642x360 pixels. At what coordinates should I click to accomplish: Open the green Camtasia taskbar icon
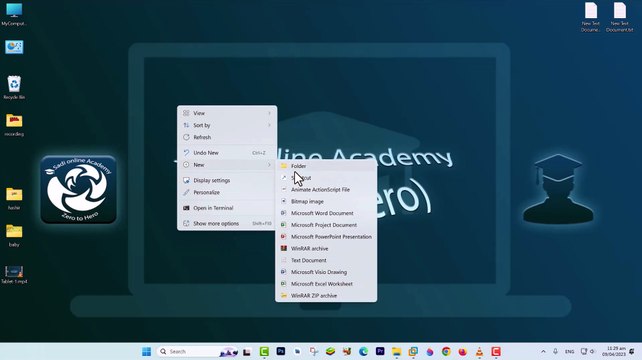click(x=264, y=351)
